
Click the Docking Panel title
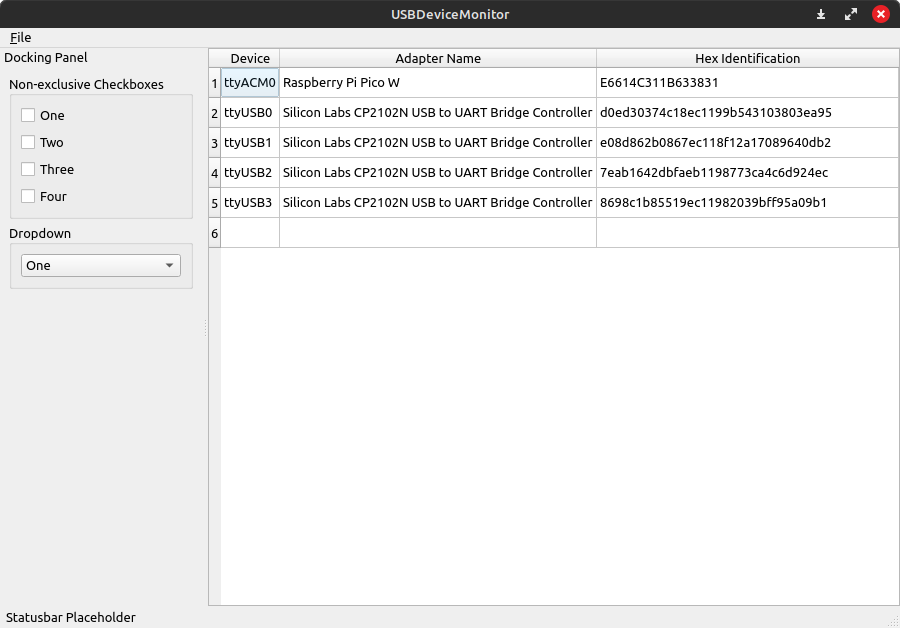[x=46, y=57]
